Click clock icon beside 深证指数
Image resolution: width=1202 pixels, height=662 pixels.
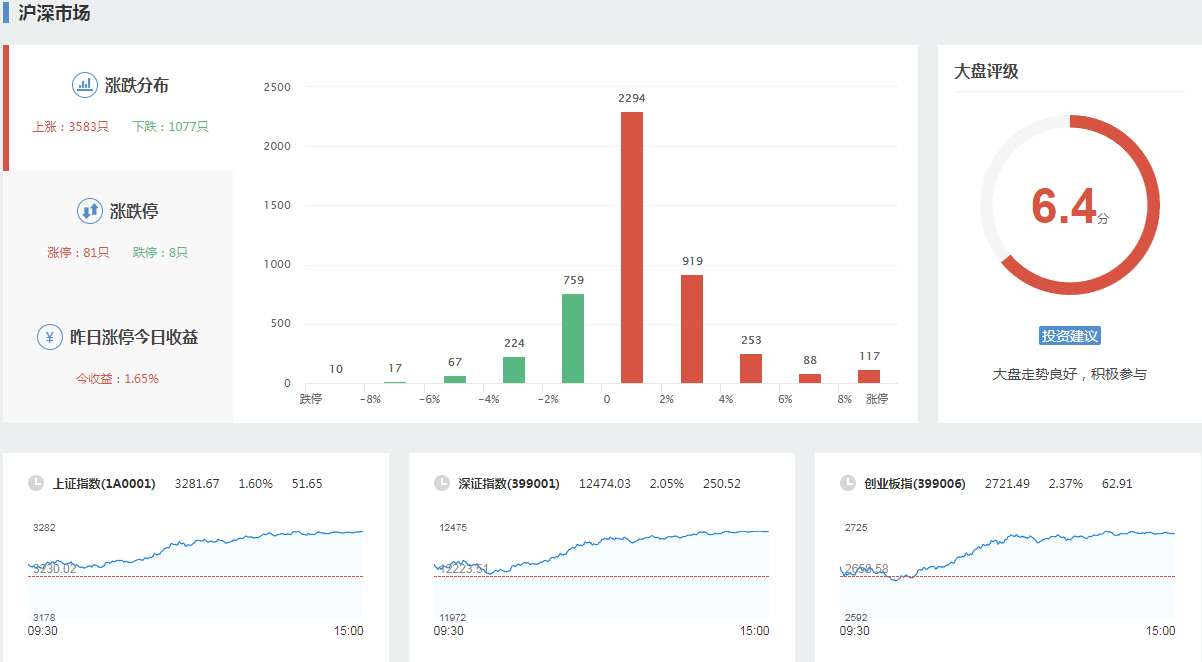tap(442, 483)
